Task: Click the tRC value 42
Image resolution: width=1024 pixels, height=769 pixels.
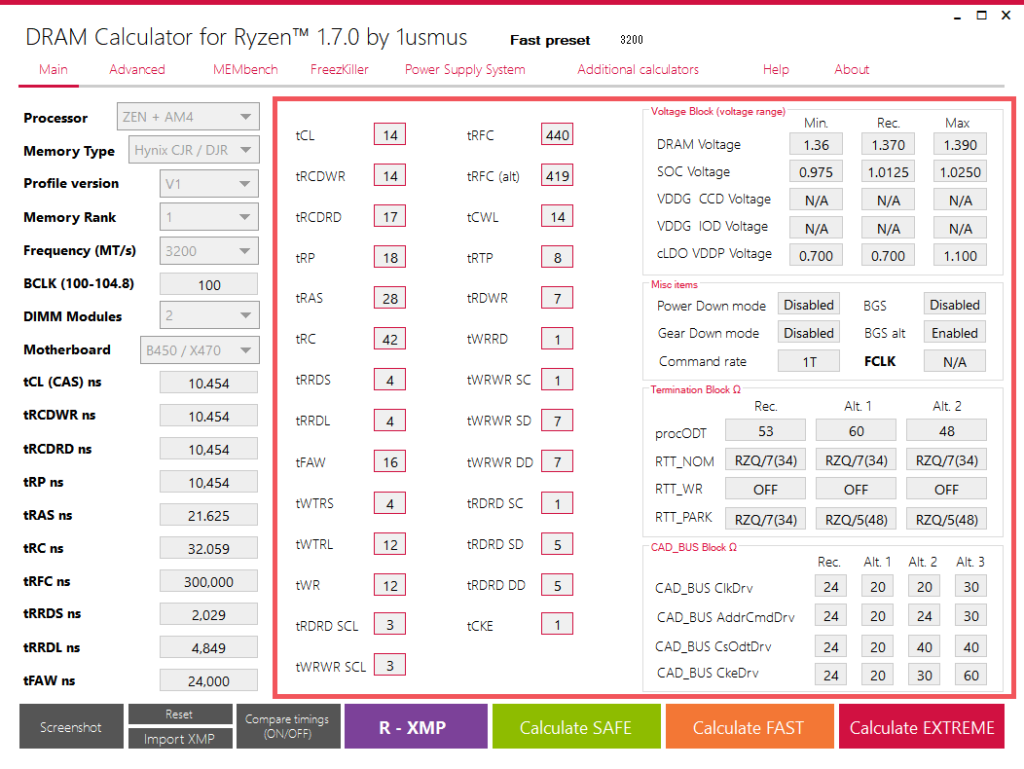Action: tap(390, 339)
